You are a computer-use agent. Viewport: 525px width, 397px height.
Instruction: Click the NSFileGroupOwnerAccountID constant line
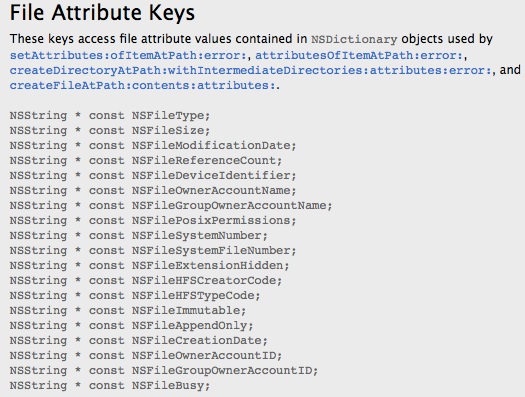(164, 371)
